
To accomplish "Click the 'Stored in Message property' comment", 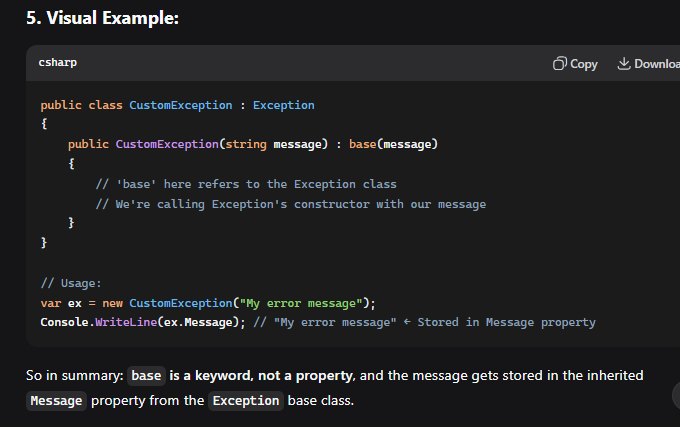I will 505,322.
